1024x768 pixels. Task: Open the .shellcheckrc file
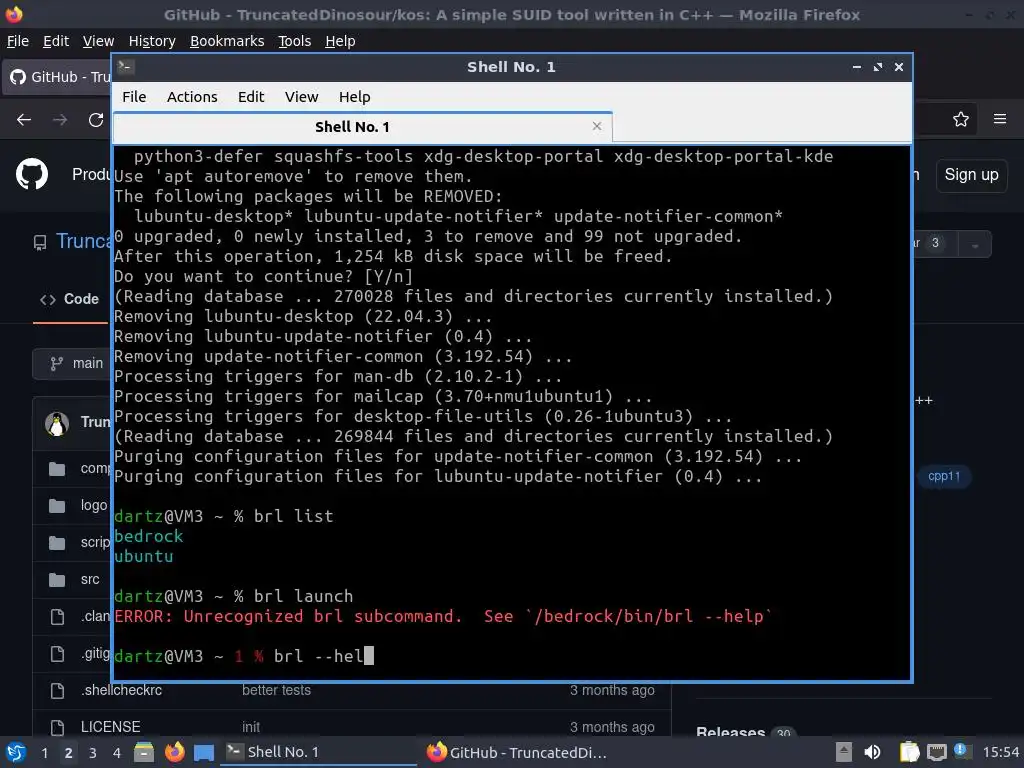tap(121, 690)
